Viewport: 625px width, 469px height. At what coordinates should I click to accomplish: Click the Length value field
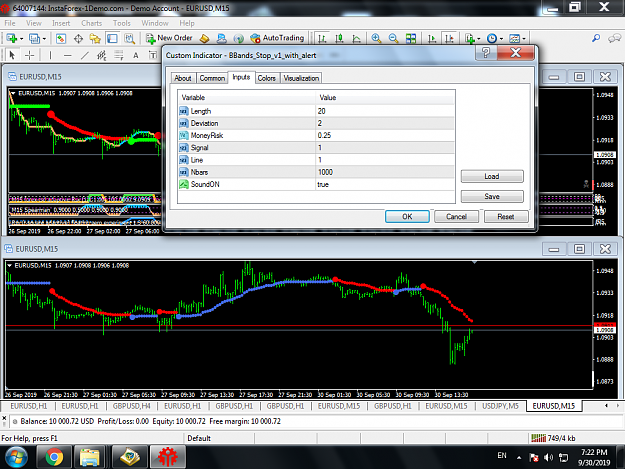pos(385,111)
